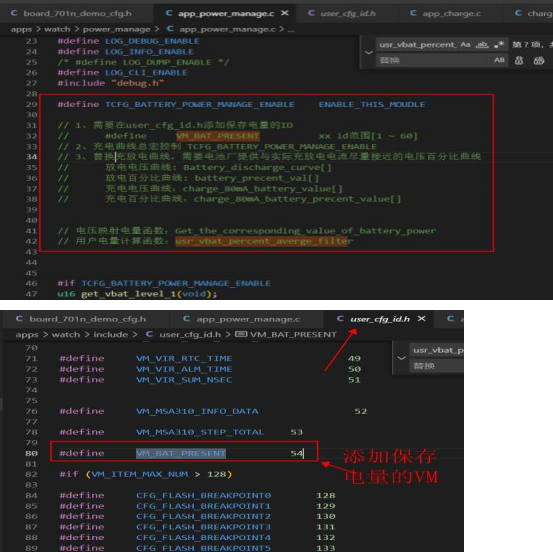The image size is (553, 552).
Task: Click 'apps' breadcrumb in upper editor
Action: (21, 29)
